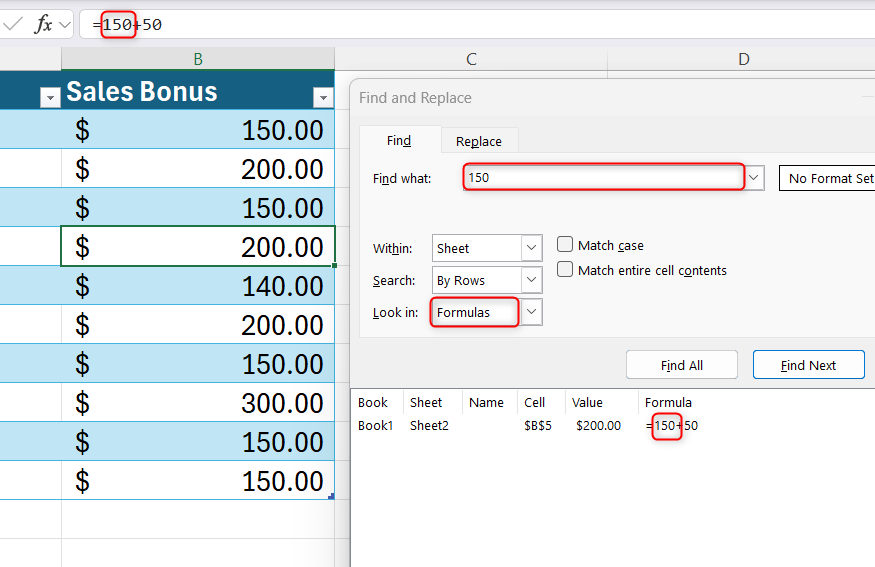Select the first 150.00 cell under Sales Bonus

(198, 130)
